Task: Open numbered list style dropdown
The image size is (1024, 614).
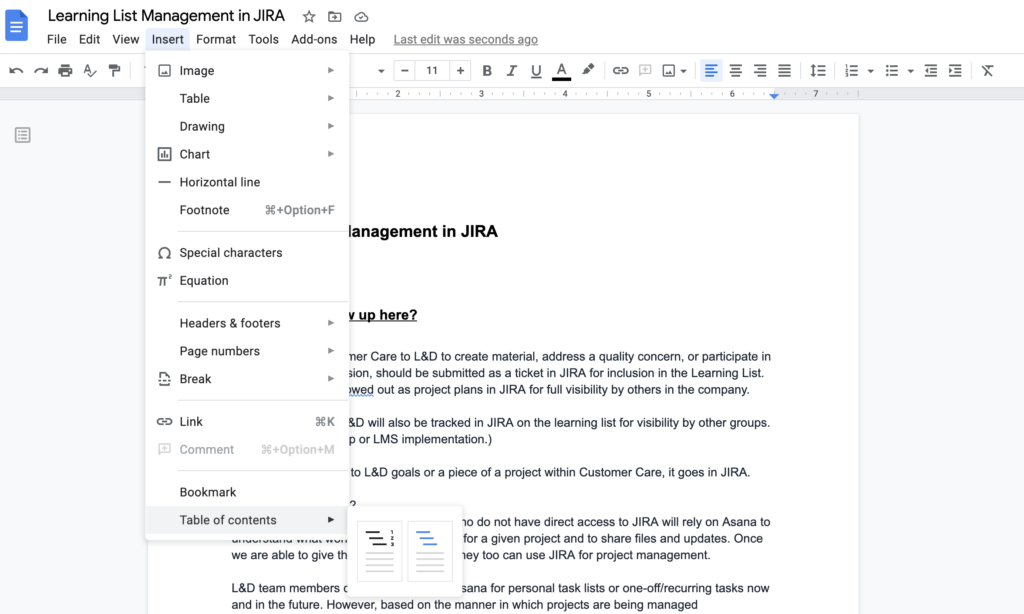Action: pyautogui.click(x=871, y=71)
